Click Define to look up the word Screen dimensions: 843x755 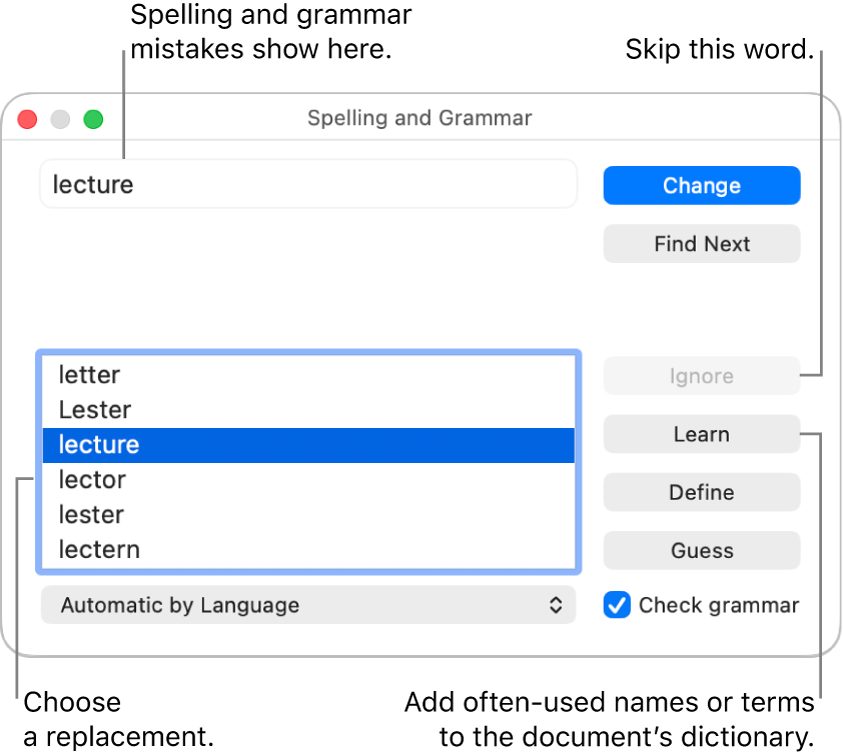(701, 491)
